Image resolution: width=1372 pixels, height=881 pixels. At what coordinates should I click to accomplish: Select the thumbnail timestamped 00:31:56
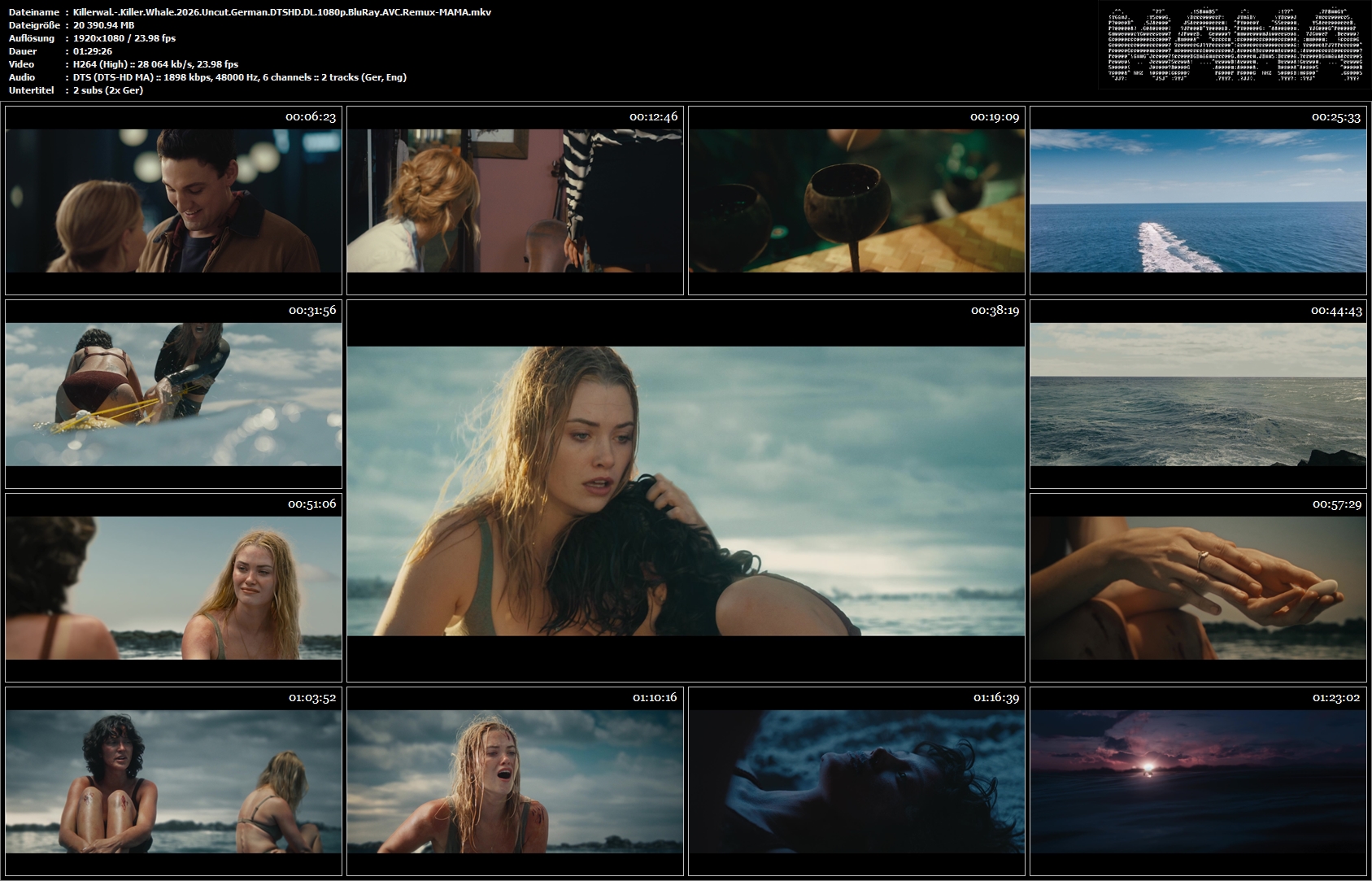click(173, 394)
